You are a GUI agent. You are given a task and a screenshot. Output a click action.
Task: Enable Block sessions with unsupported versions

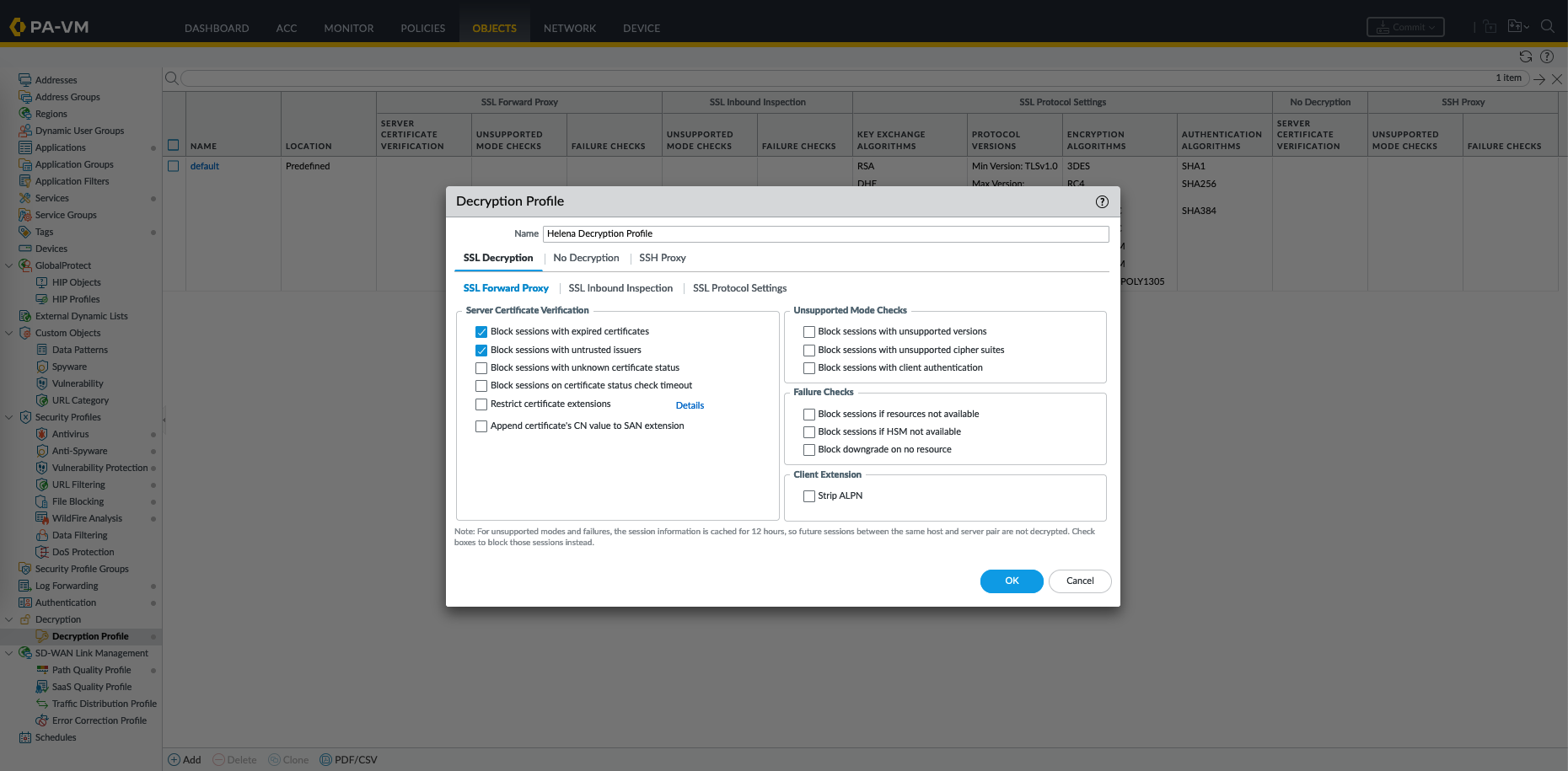809,332
